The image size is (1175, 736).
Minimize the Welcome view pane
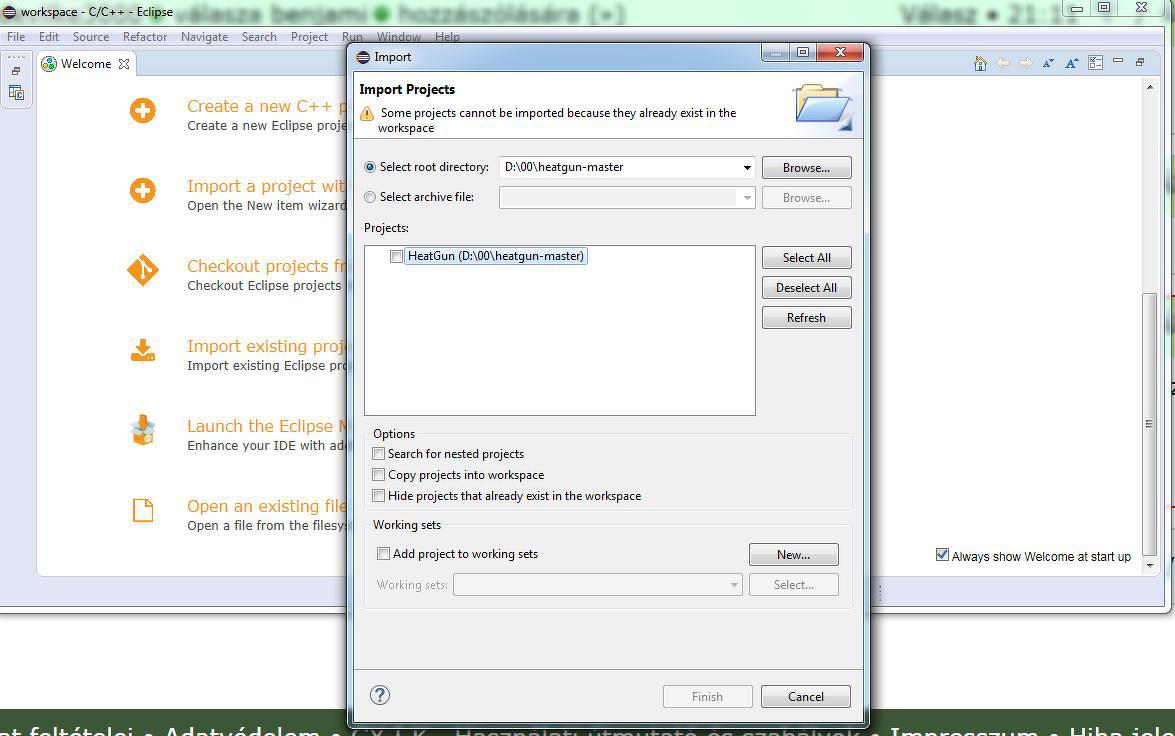coord(1118,61)
